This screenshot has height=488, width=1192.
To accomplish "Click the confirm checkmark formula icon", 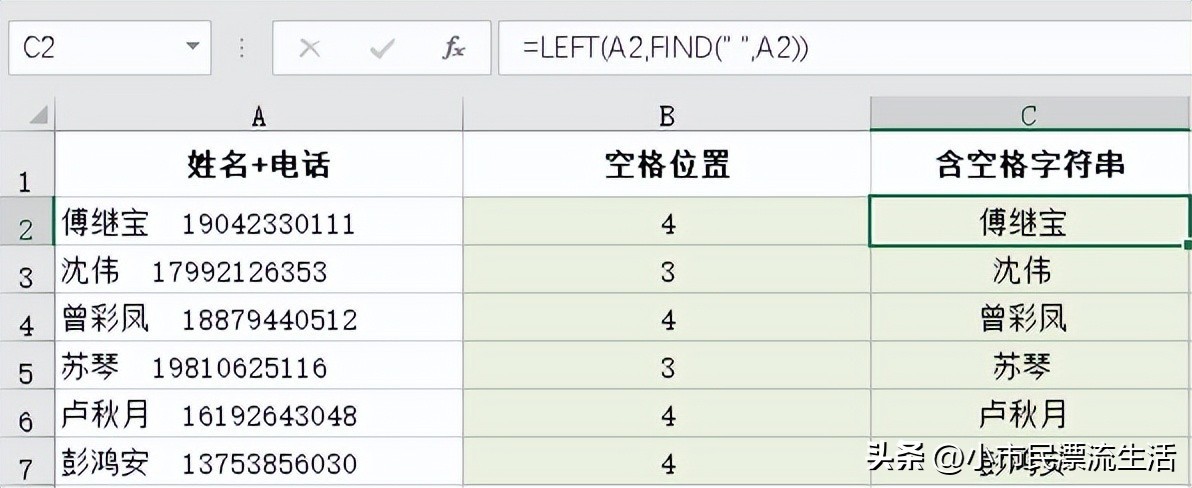I will click(381, 48).
